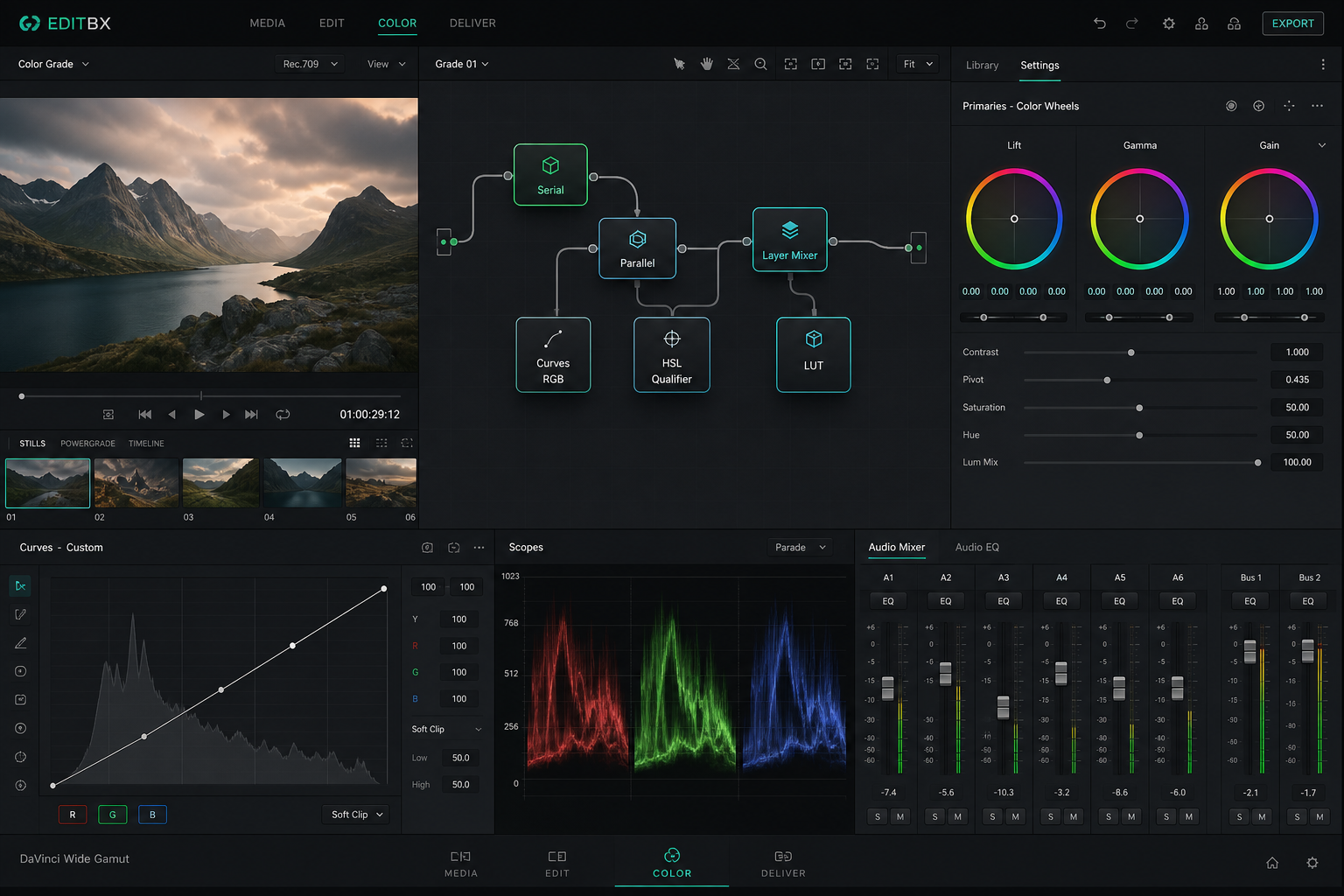Jump to the first frame

(145, 415)
